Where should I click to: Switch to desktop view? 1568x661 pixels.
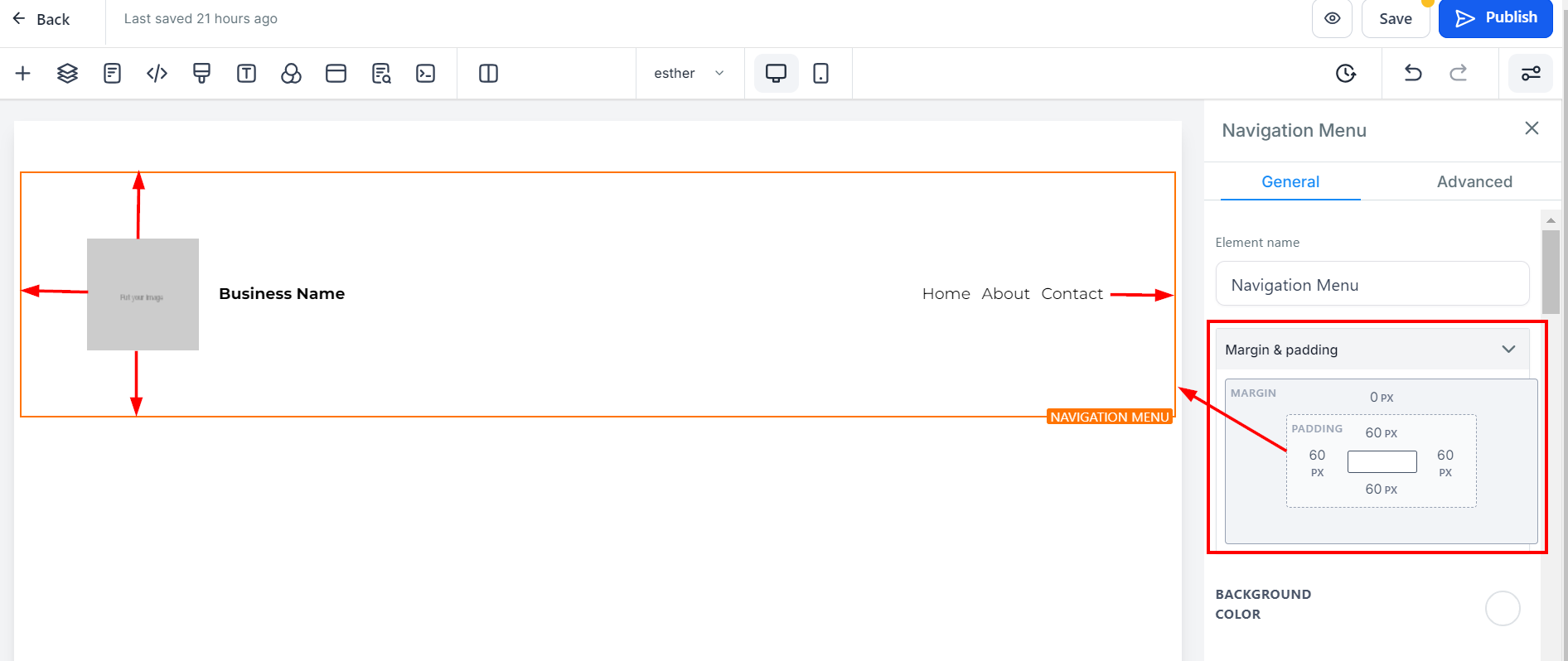pos(776,74)
